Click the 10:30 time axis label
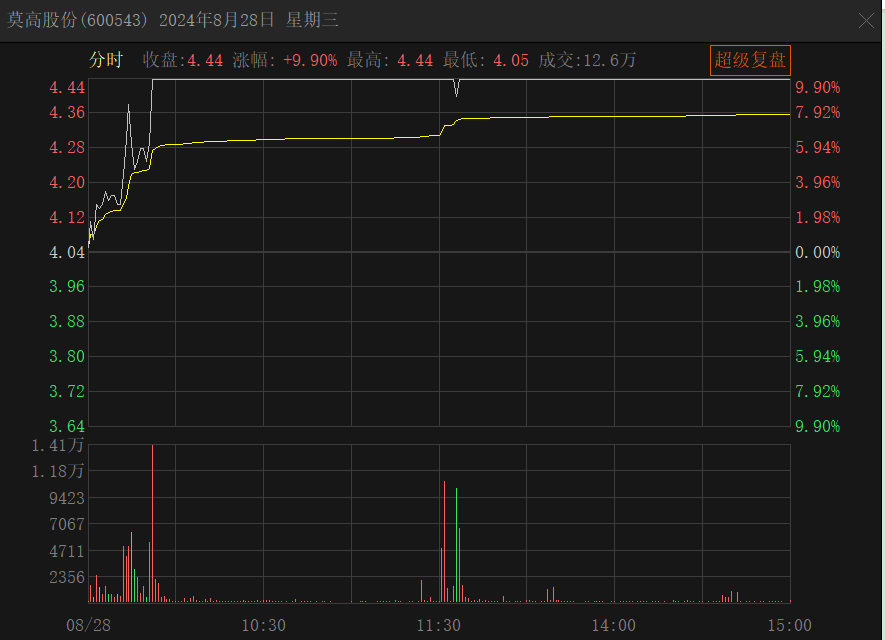 [x=263, y=625]
